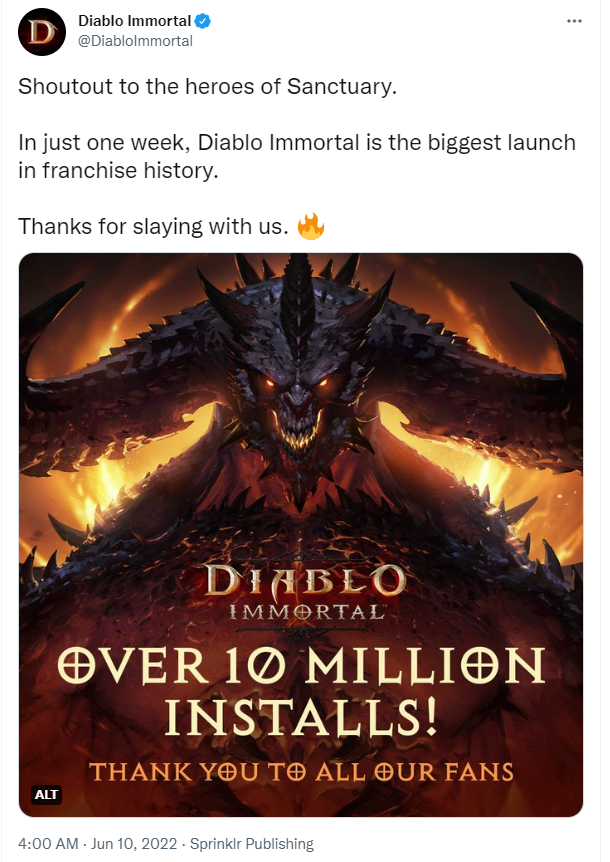The height and width of the screenshot is (862, 610).
Task: Click the 'INSTALLS!' word in the image
Action: coord(301,717)
